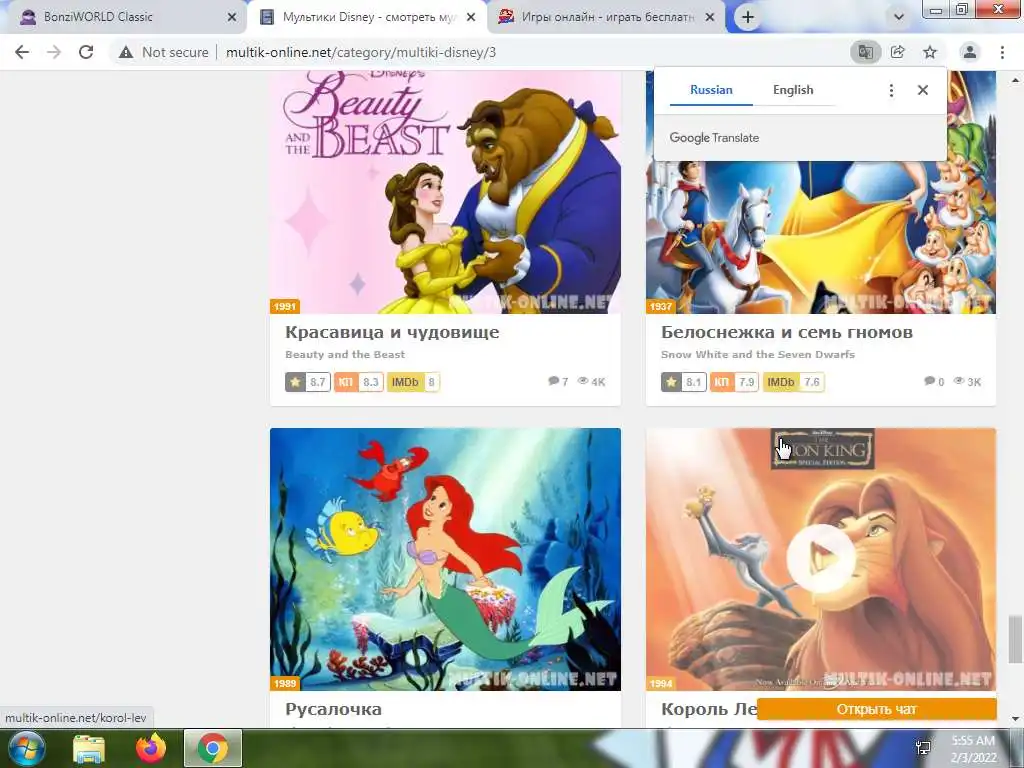Viewport: 1024px width, 768px height.
Task: Click the taskbar clock showing 5:55 AM
Action: pyautogui.click(x=973, y=748)
